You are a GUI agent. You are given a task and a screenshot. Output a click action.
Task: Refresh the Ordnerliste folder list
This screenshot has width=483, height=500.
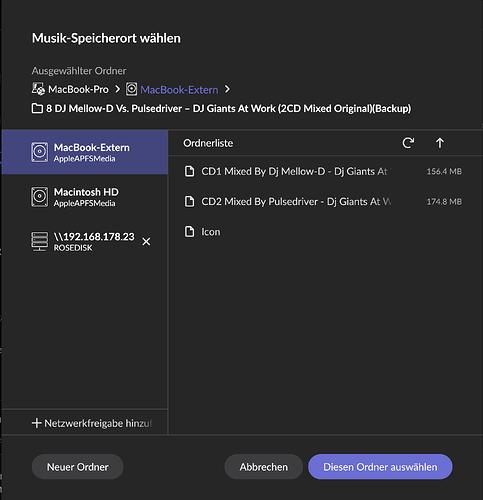point(408,143)
